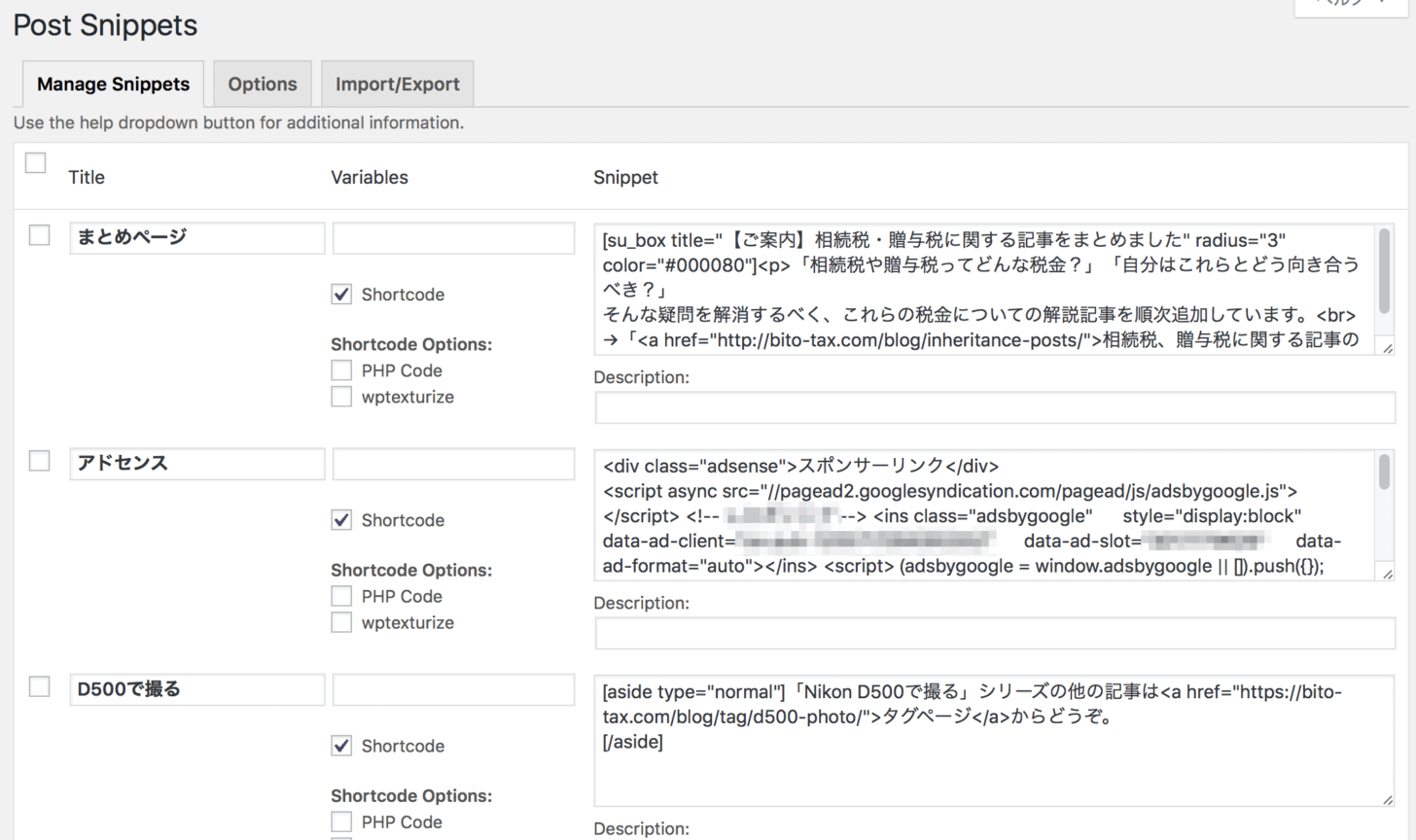Click the Description field of アドセンス snippet
This screenshot has height=840, width=1416.
tap(995, 633)
